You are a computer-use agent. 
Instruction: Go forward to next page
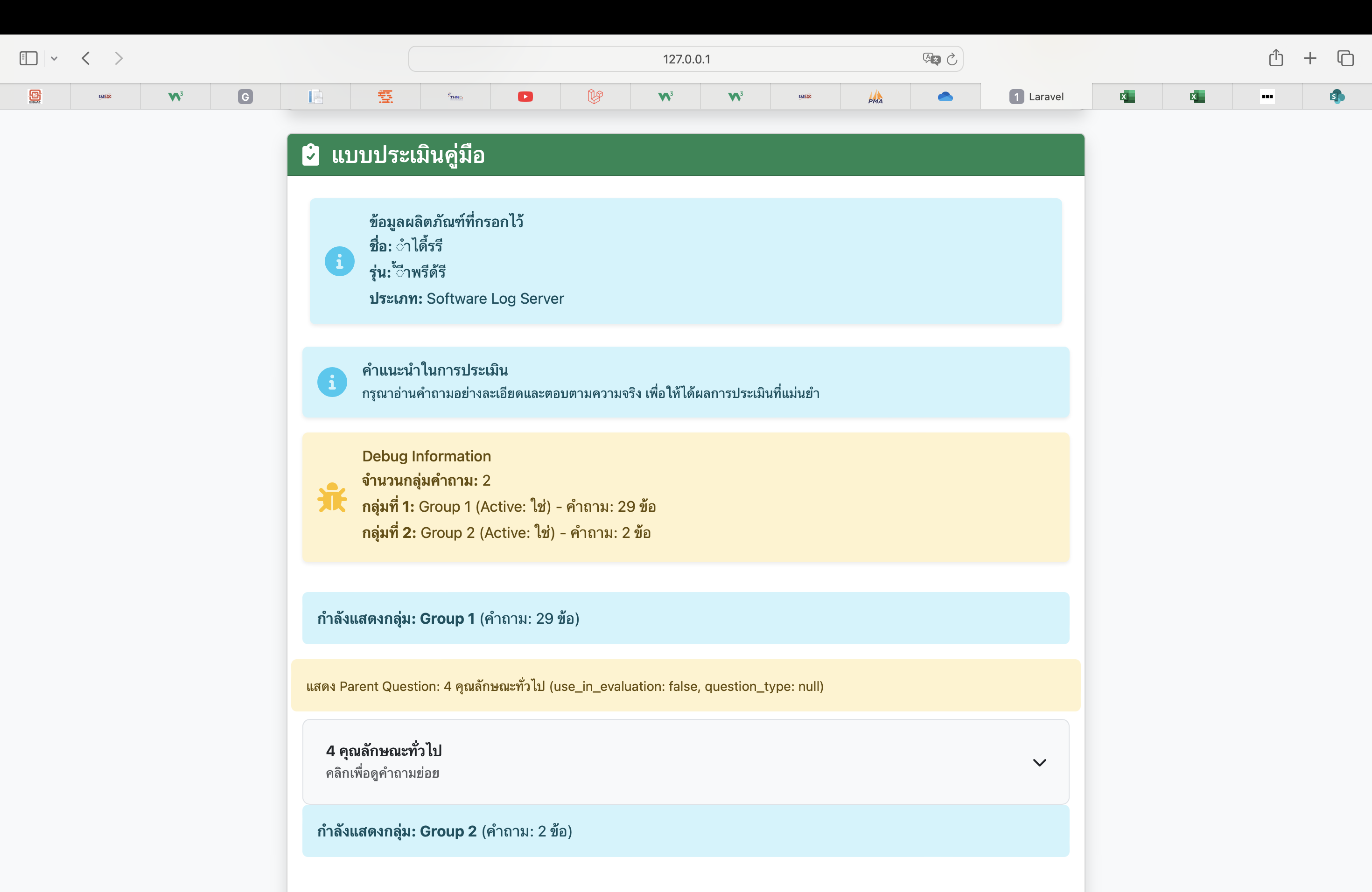[x=119, y=58]
